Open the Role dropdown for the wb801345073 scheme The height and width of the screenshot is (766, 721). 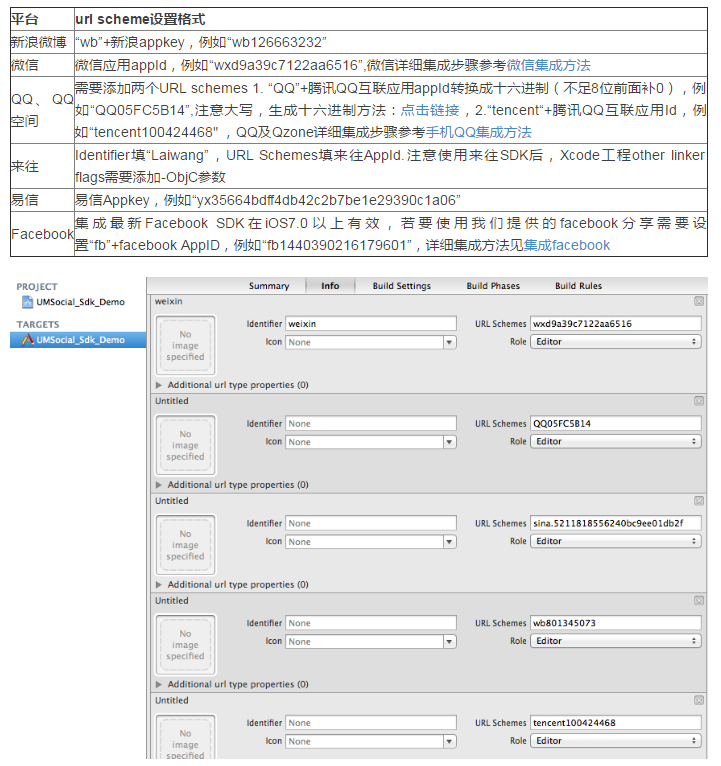(x=615, y=642)
